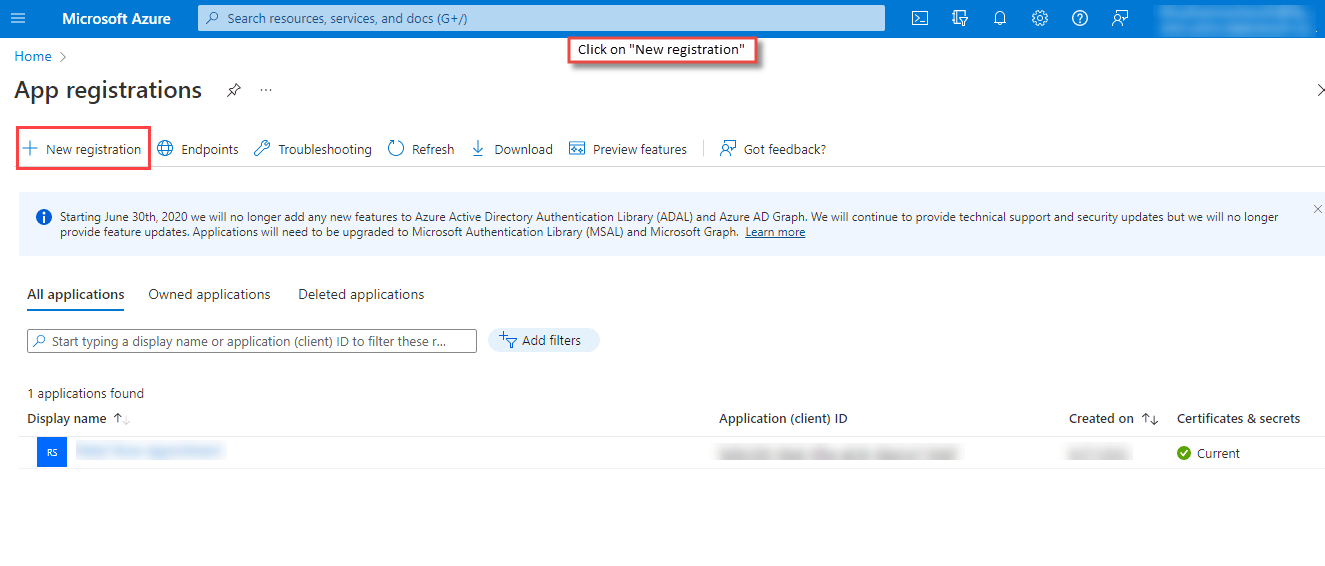Switch to Deleted applications tab

tap(361, 295)
